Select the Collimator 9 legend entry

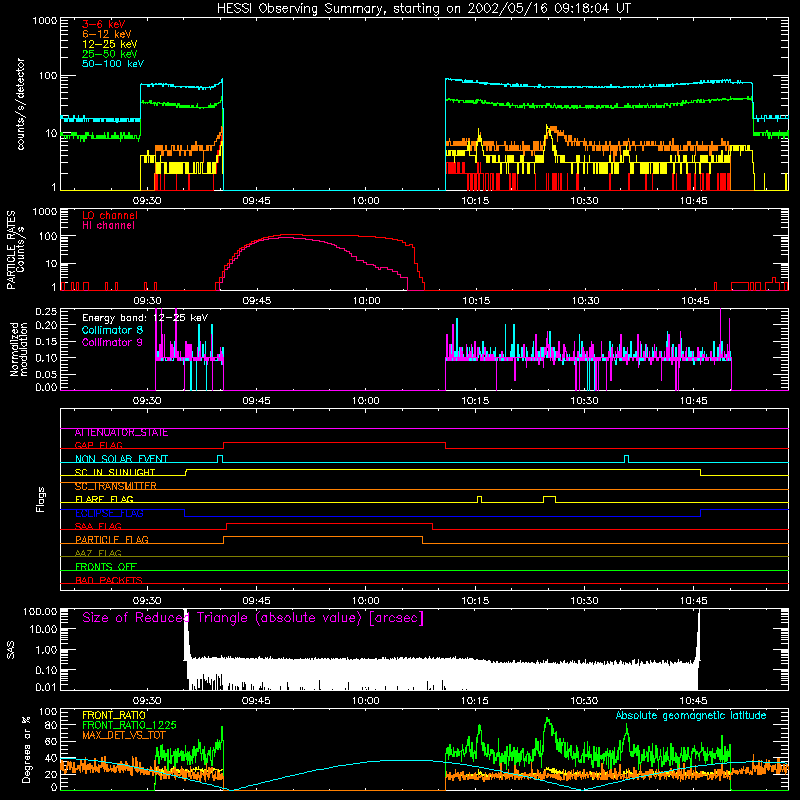[112, 342]
